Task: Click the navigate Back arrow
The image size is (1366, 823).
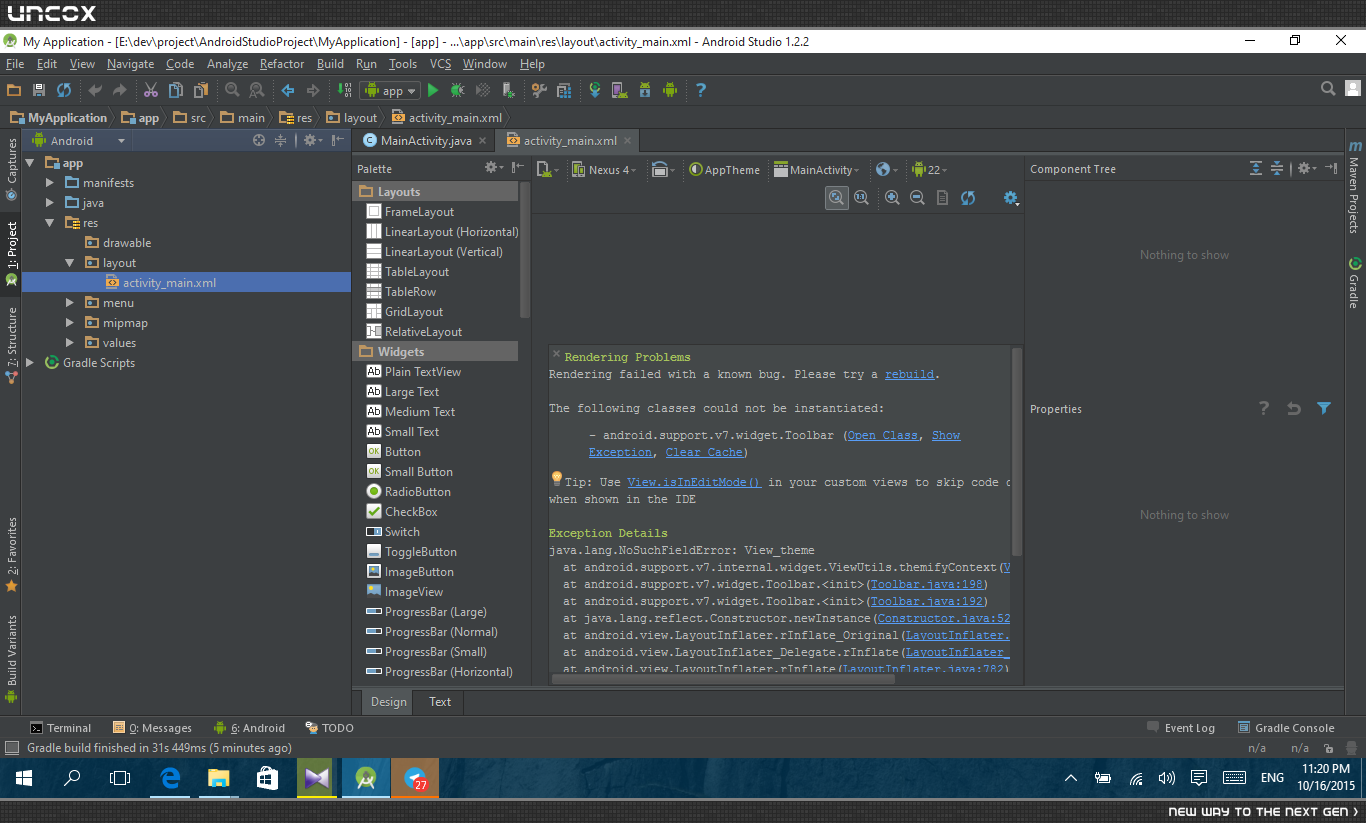Action: [x=288, y=90]
